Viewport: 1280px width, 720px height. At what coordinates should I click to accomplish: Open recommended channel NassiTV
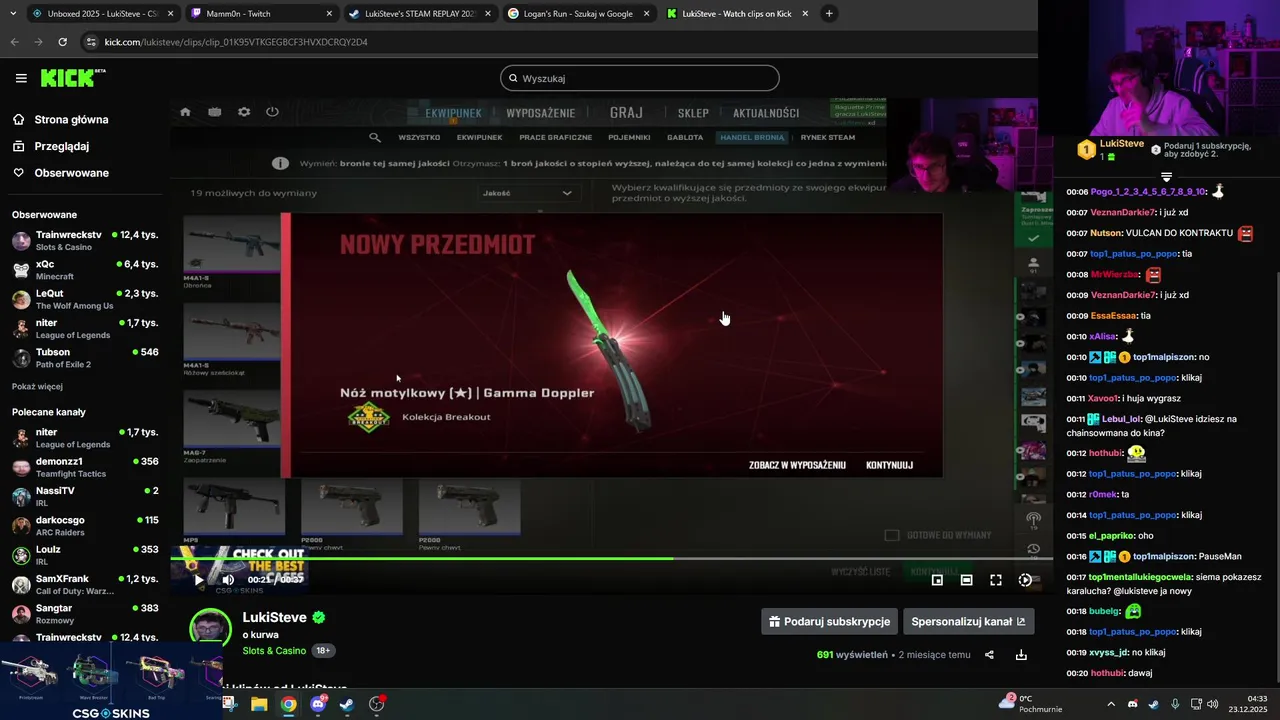click(x=83, y=496)
